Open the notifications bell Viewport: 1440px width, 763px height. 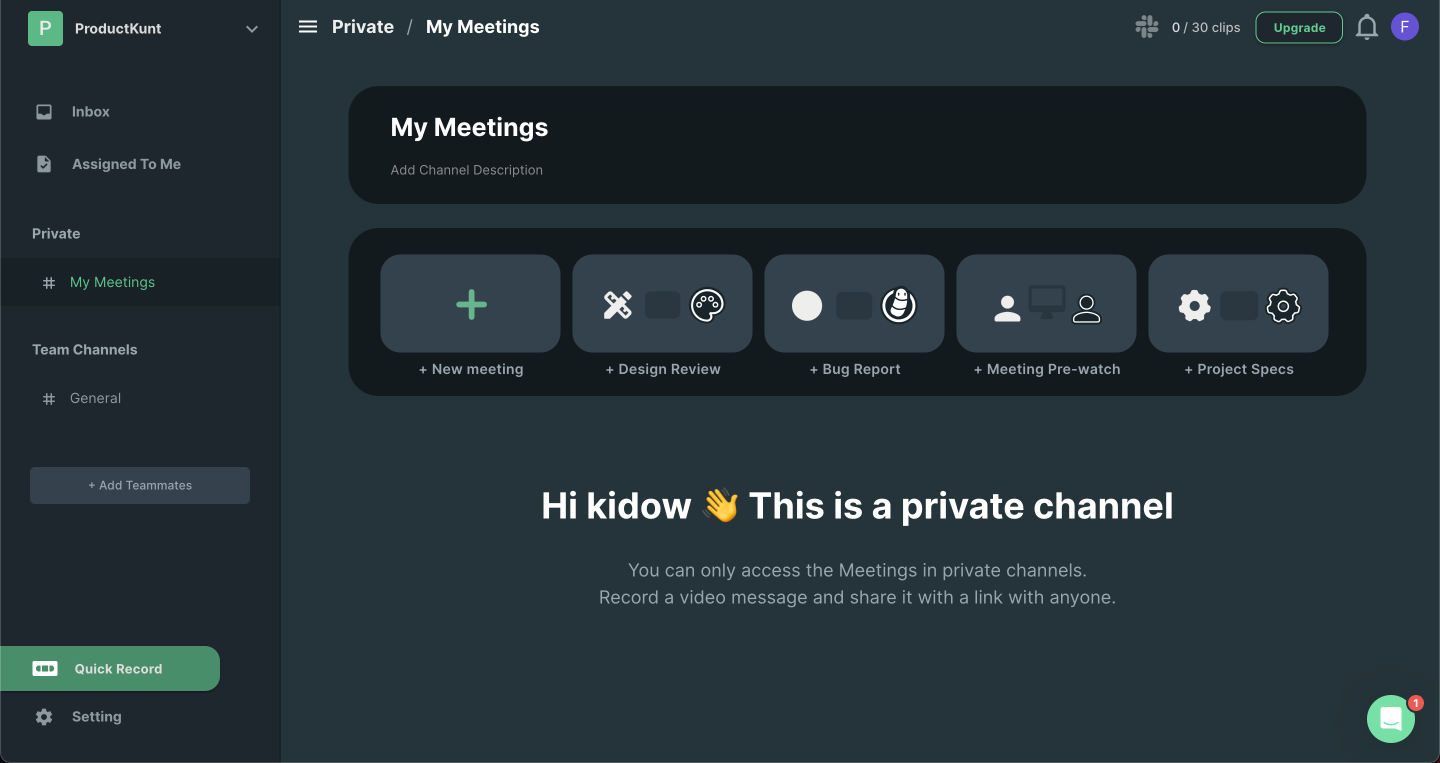pos(1366,28)
